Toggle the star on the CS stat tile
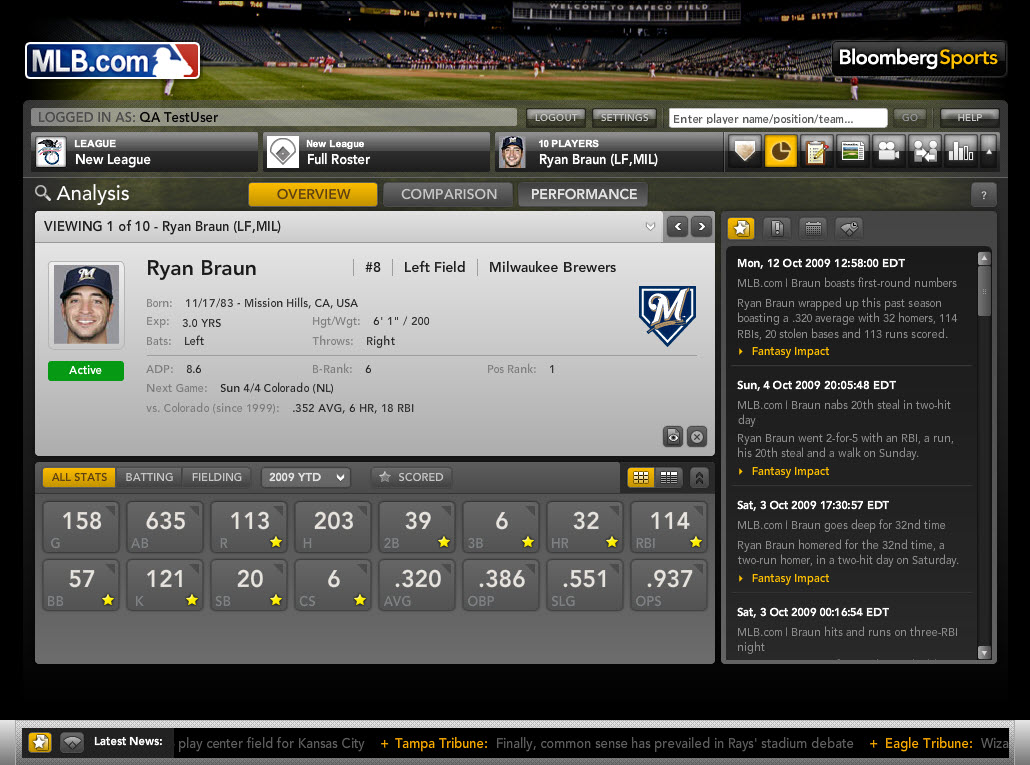Image resolution: width=1030 pixels, height=765 pixels. click(360, 600)
